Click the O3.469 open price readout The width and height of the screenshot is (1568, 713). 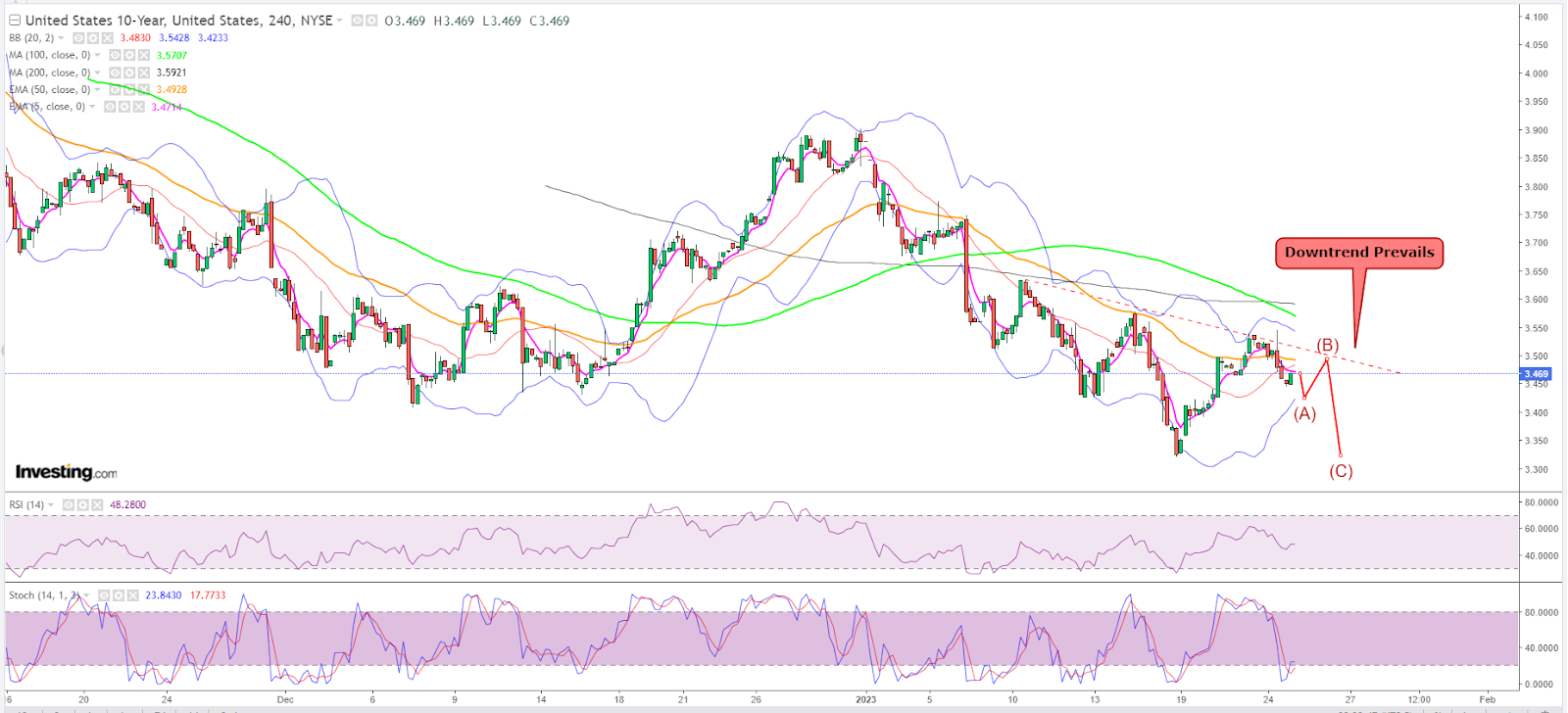[x=405, y=21]
